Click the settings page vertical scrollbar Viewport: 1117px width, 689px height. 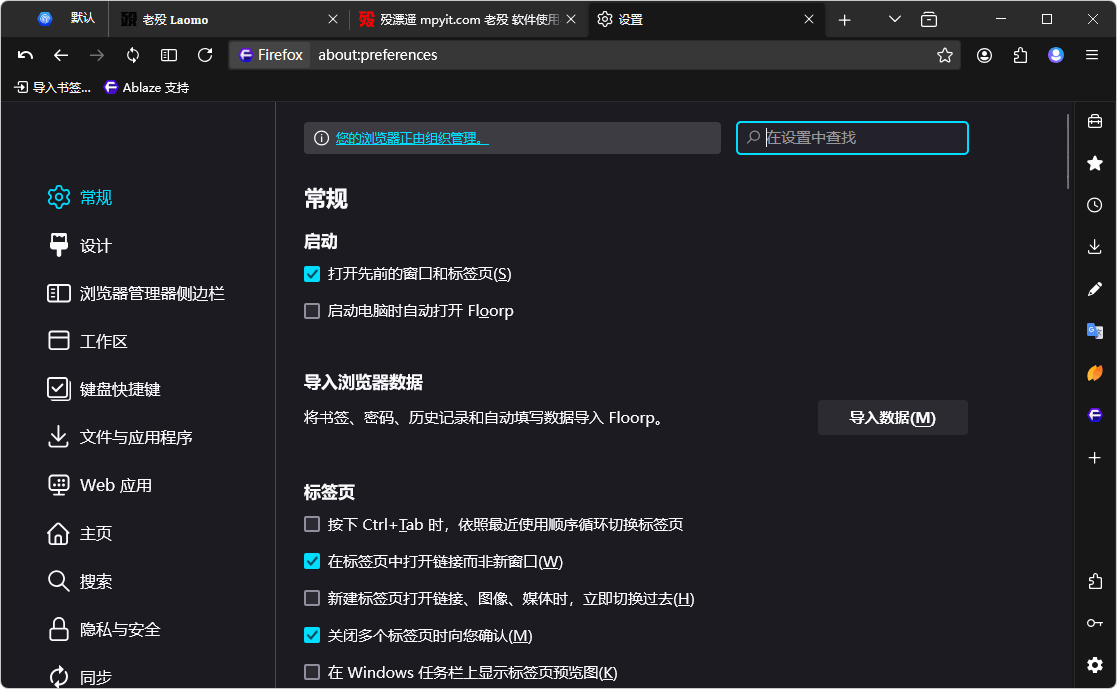(1068, 152)
